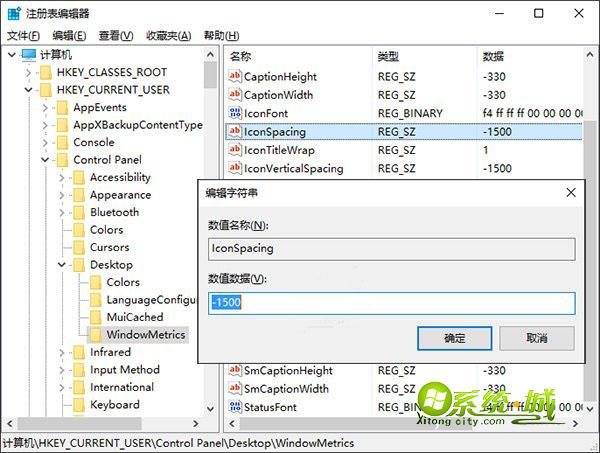Confirm with the 确定 button
Screen dimensions: 600x453
tap(455, 338)
